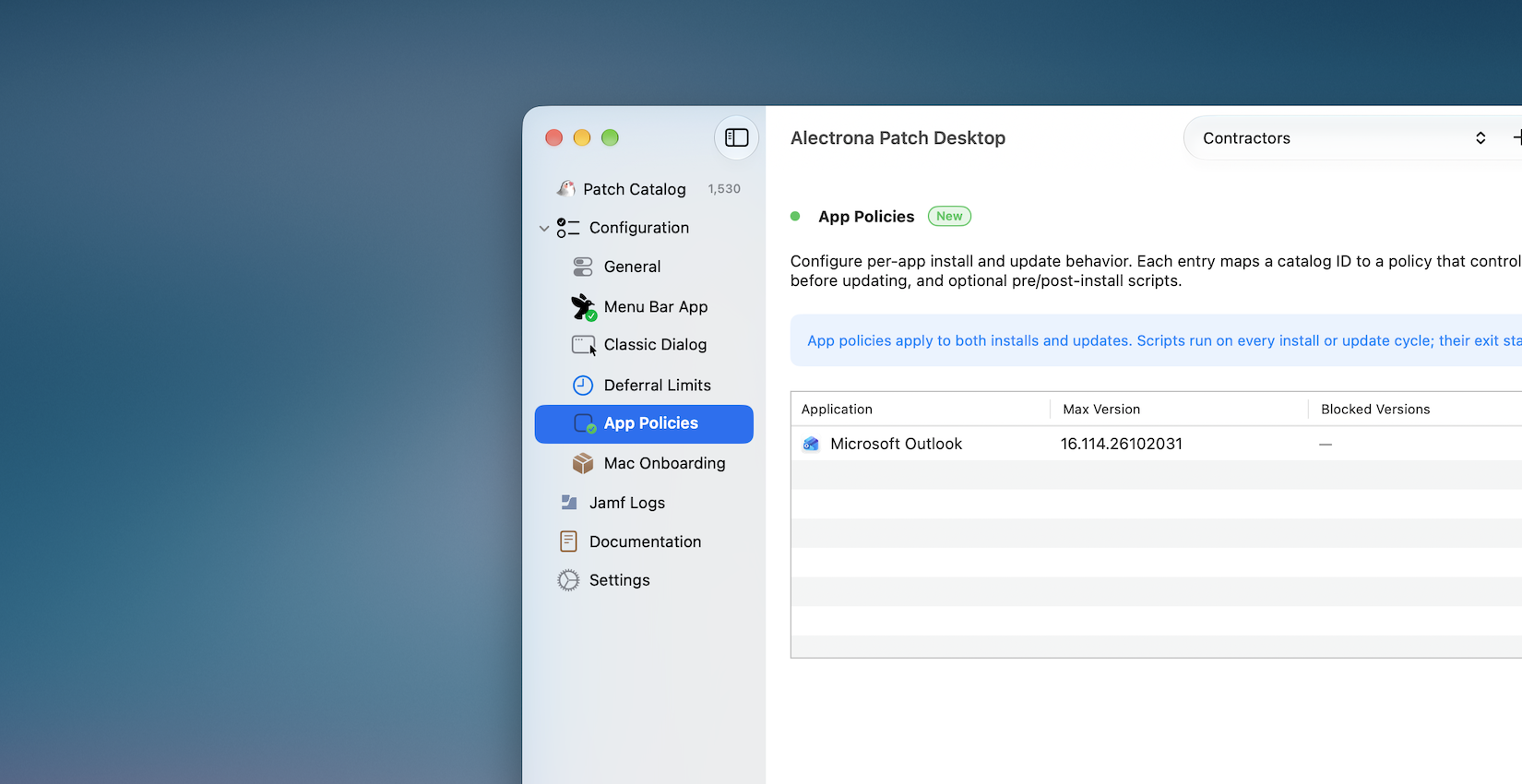Click the Classic Dialog window icon
Image resolution: width=1522 pixels, height=784 pixels.
[584, 345]
